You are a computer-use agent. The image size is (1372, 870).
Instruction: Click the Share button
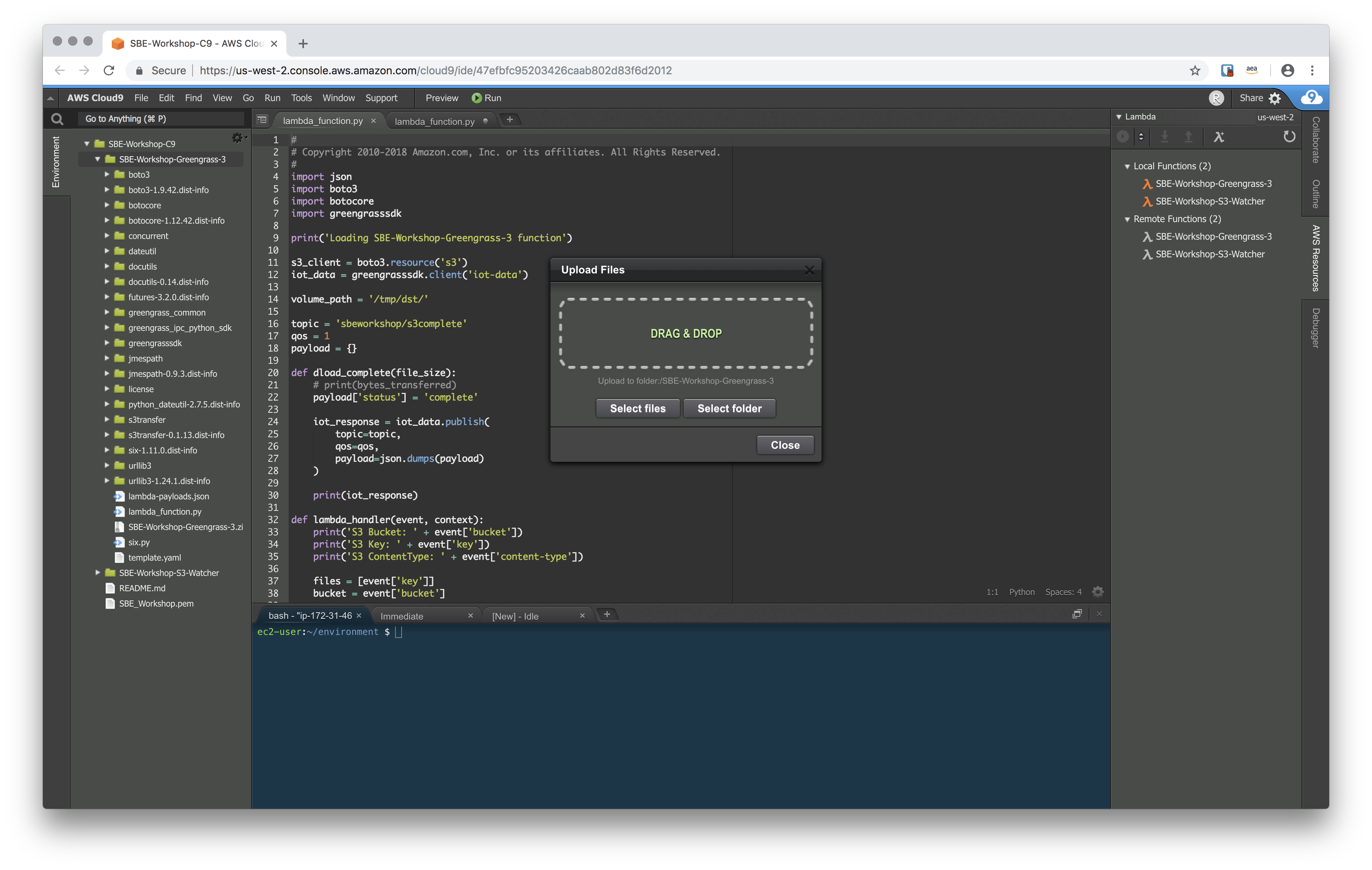(1251, 98)
